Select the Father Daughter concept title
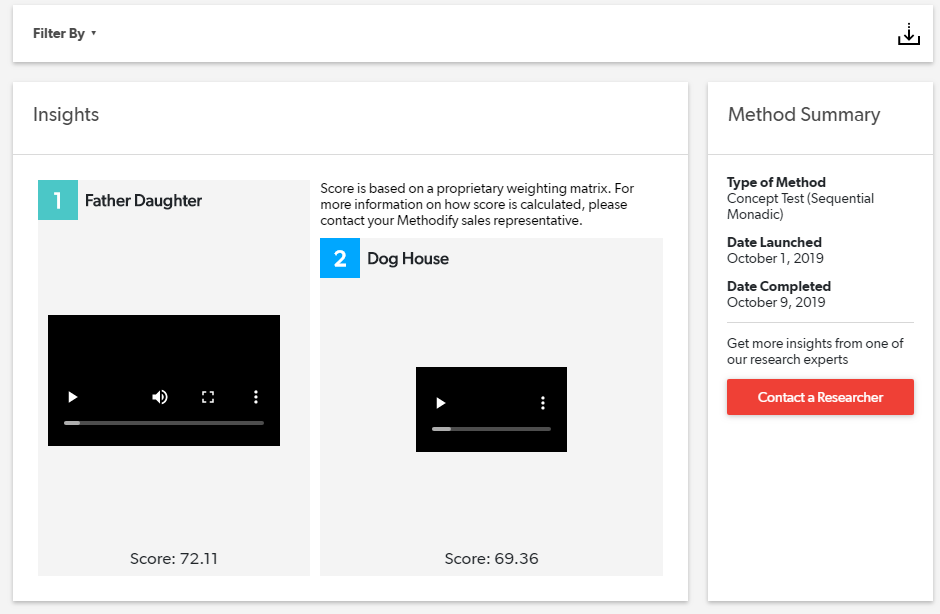Screen dimensions: 940x614 click(x=143, y=201)
